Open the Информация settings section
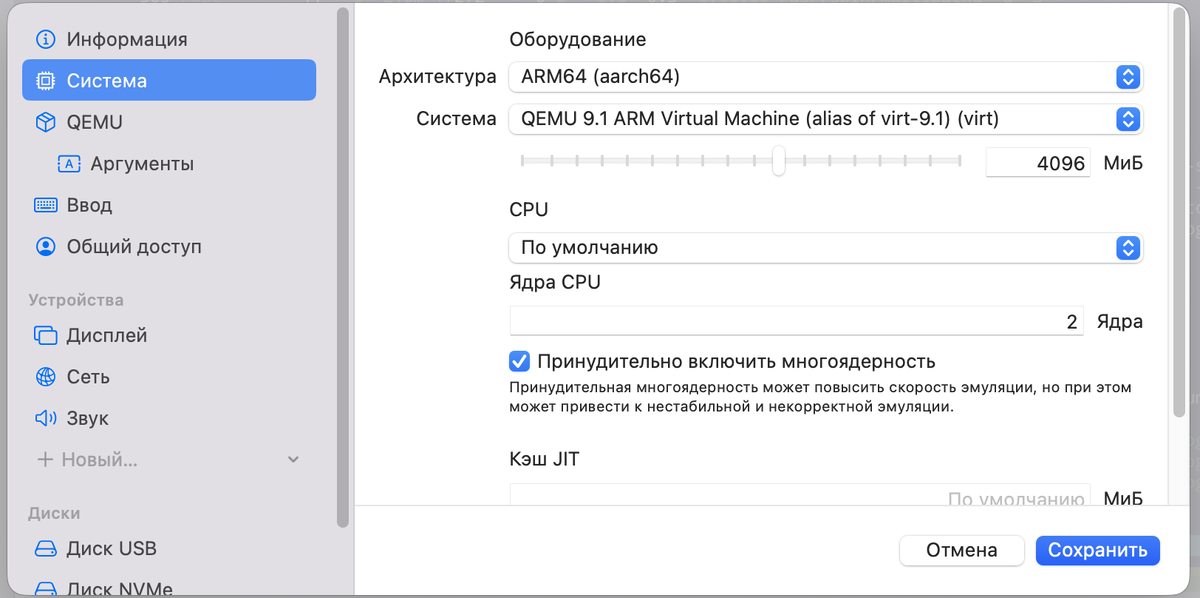This screenshot has height=598, width=1200. [x=127, y=40]
